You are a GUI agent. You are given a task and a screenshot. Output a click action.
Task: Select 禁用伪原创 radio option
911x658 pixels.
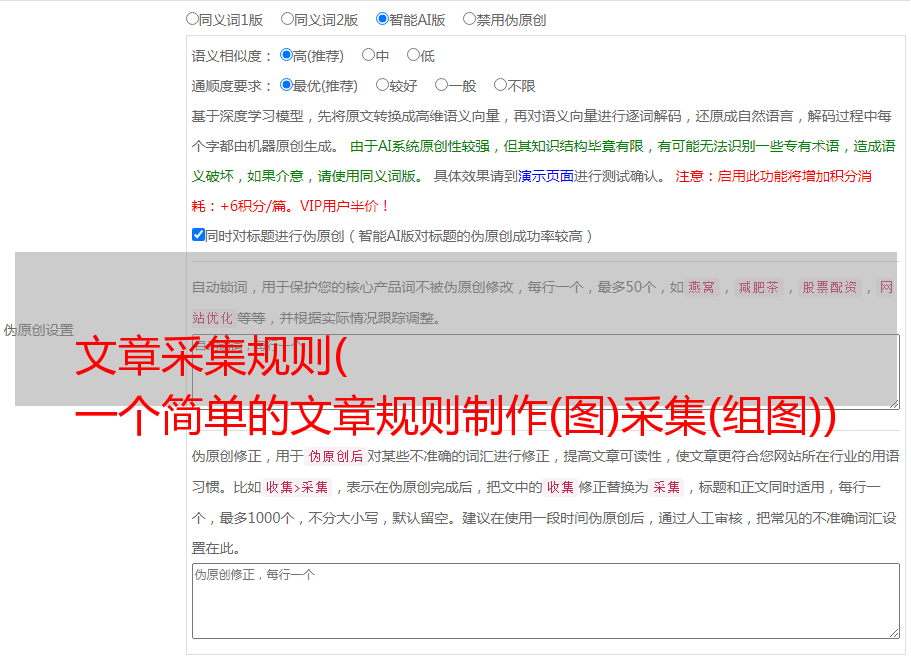(469, 19)
